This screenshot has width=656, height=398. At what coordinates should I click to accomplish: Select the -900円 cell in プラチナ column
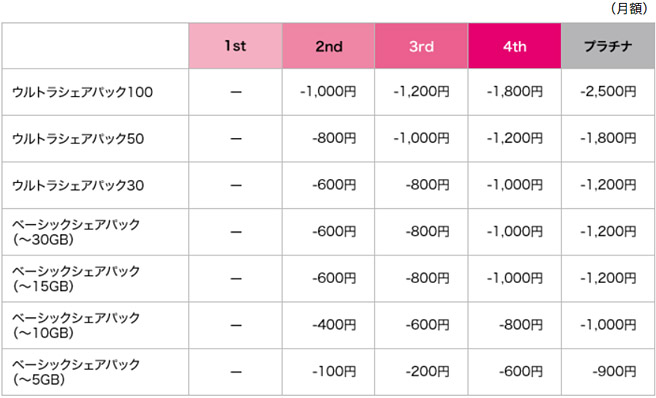614,372
